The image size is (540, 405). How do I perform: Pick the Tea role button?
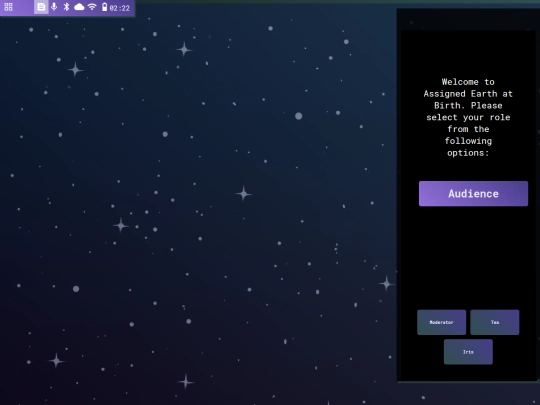coord(495,322)
